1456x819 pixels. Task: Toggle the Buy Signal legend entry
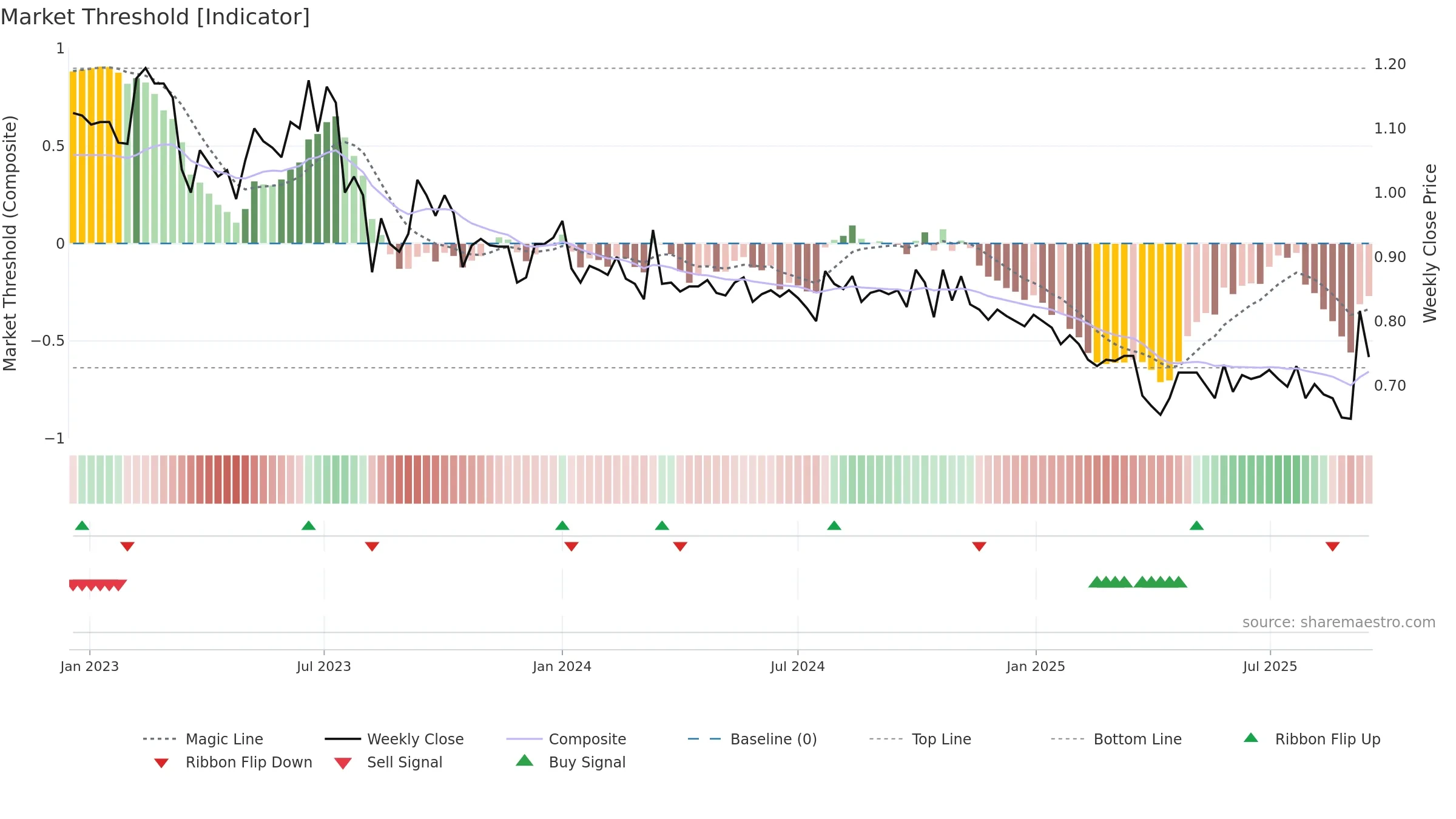click(x=570, y=762)
